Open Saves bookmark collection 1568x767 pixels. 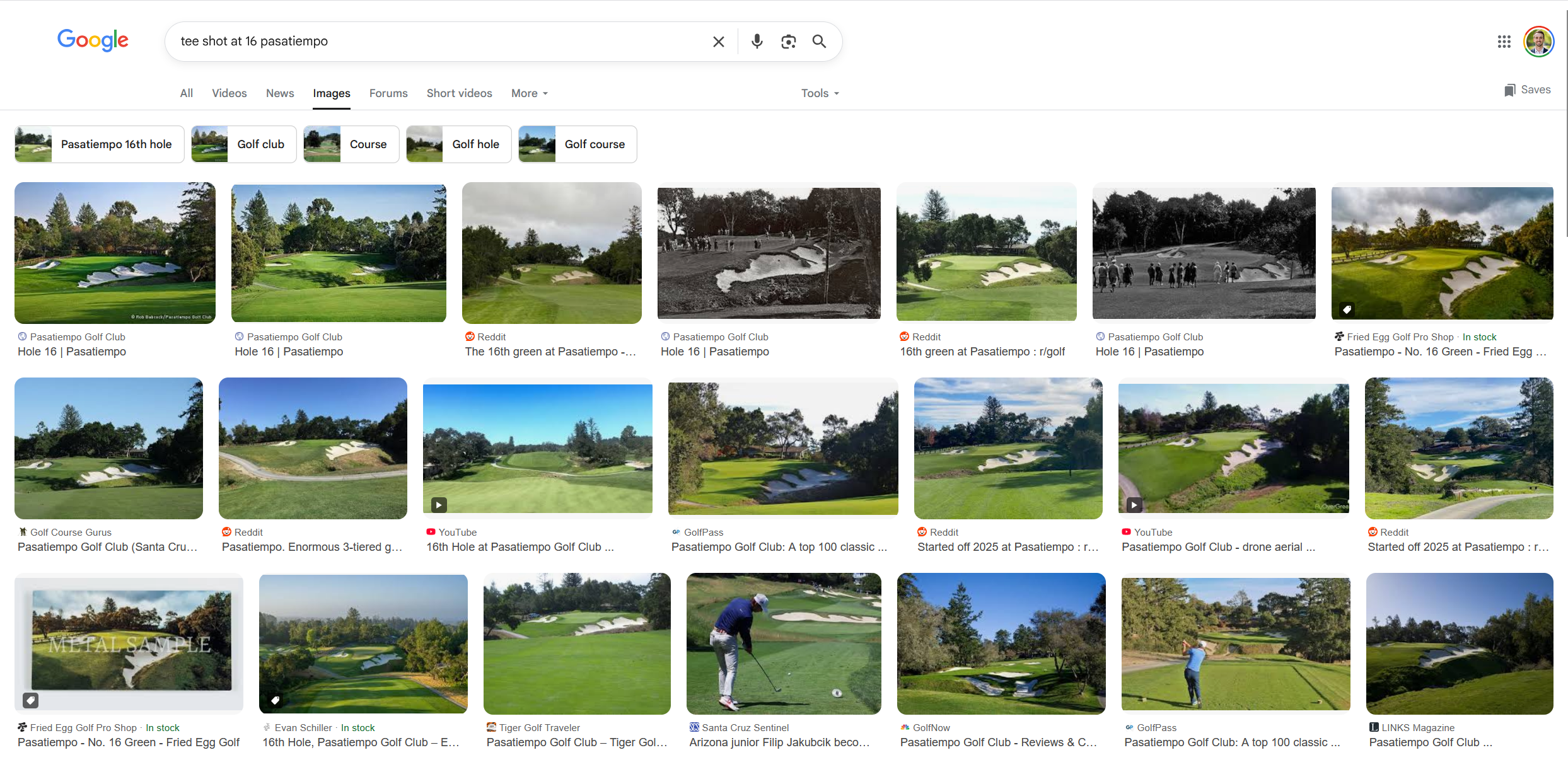1527,90
